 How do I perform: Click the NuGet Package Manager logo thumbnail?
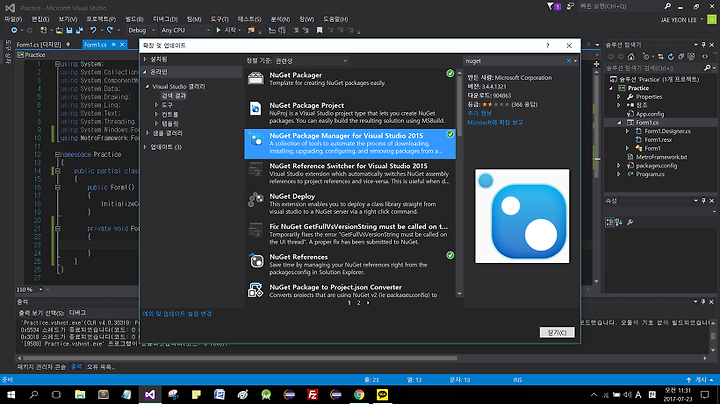tap(522, 216)
